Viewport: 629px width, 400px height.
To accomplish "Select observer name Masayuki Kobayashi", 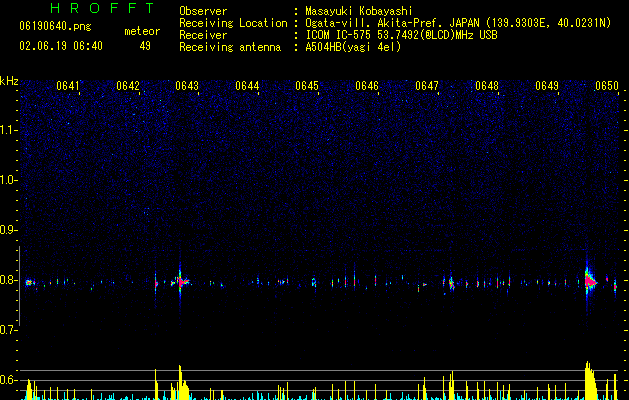I will (359, 11).
